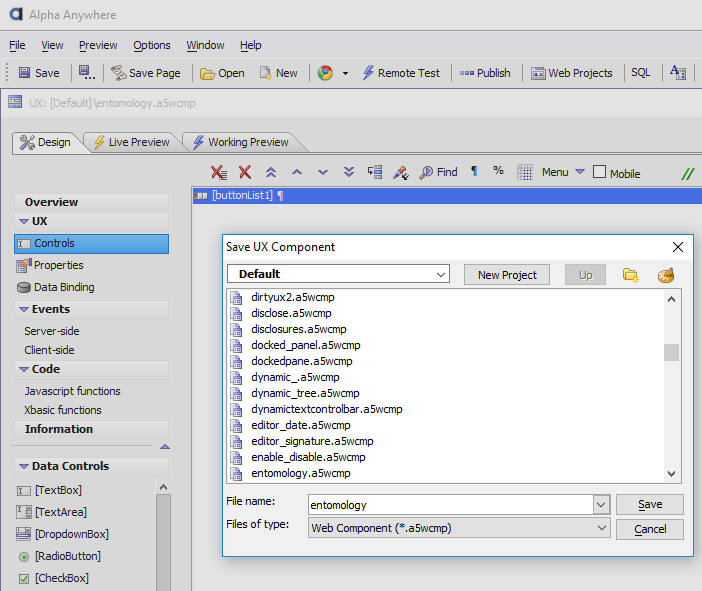The image size is (702, 591).
Task: Toggle the paragraph mark icon
Action: [474, 171]
